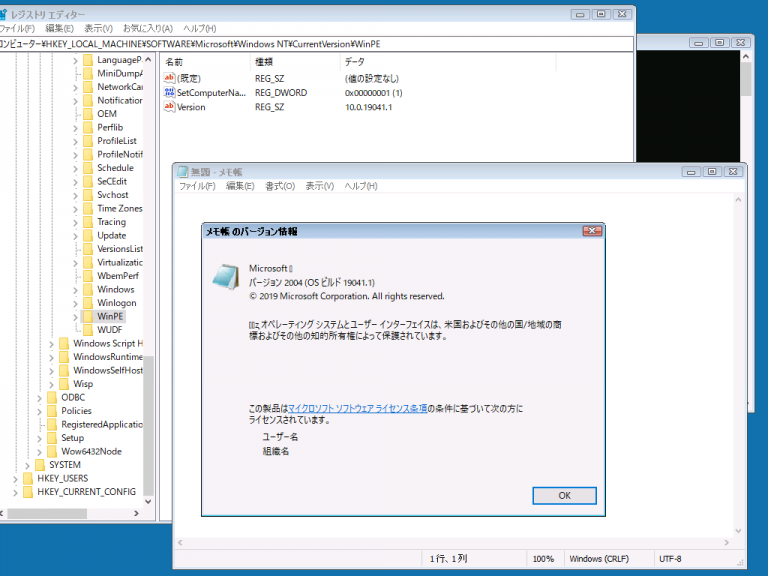Screen dimensions: 768x576
Task: Select the SeCEdit folder icon
Action: [x=88, y=181]
